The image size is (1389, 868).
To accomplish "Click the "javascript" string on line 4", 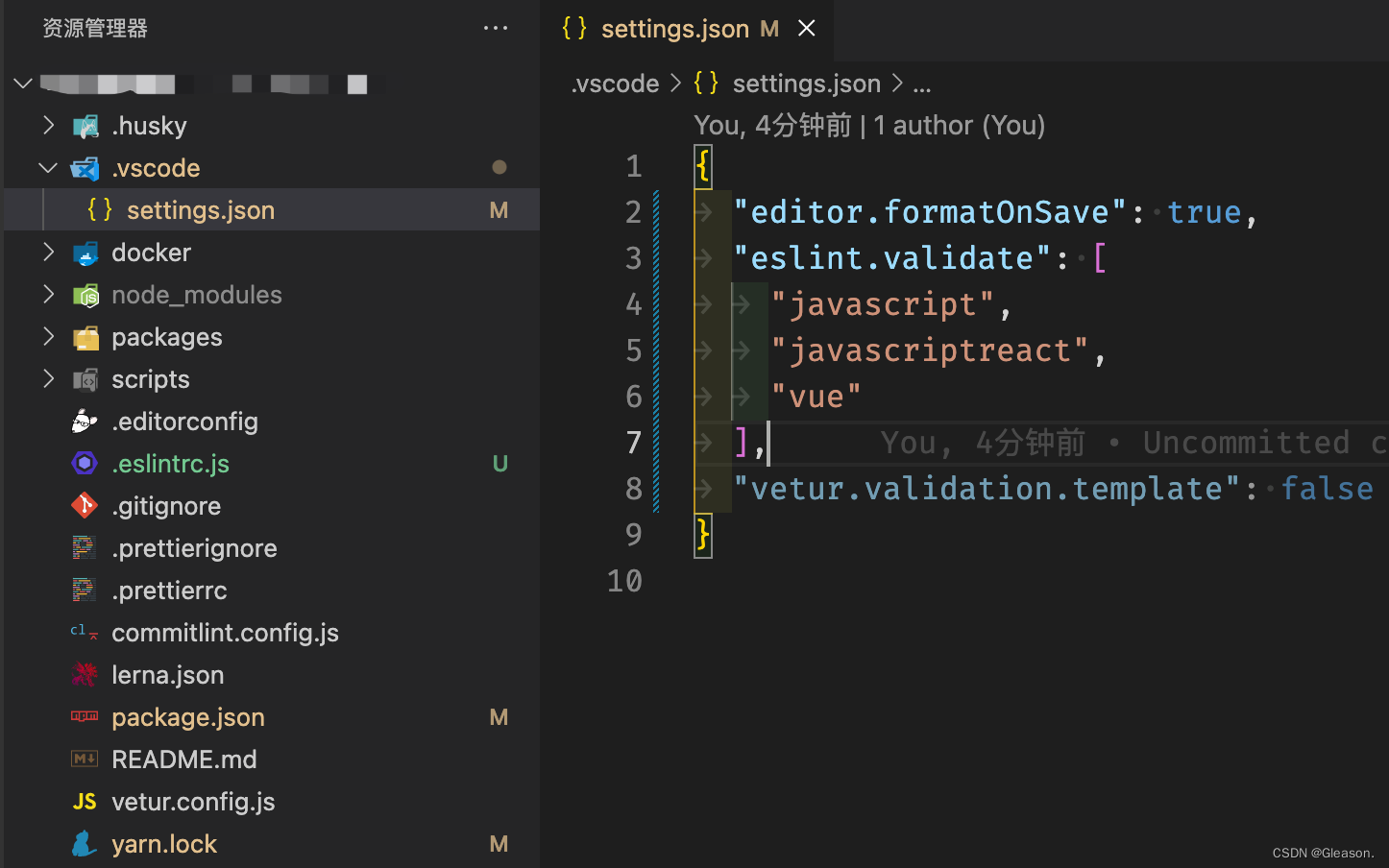I will tap(883, 304).
